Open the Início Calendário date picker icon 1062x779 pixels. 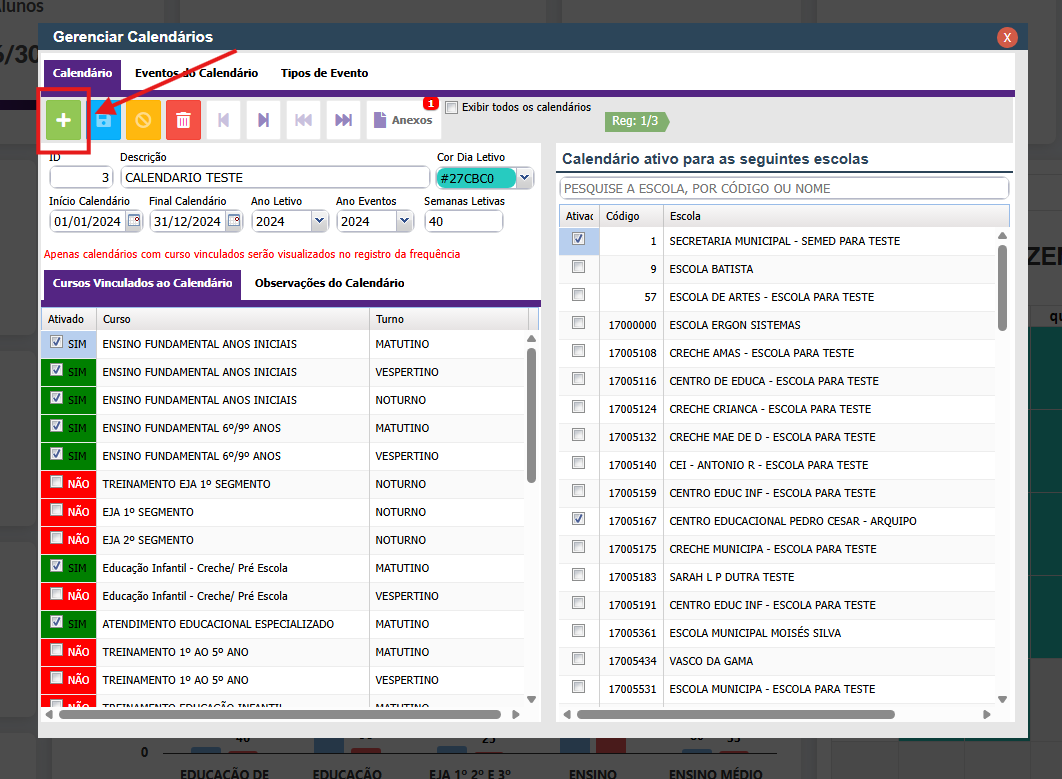135,221
